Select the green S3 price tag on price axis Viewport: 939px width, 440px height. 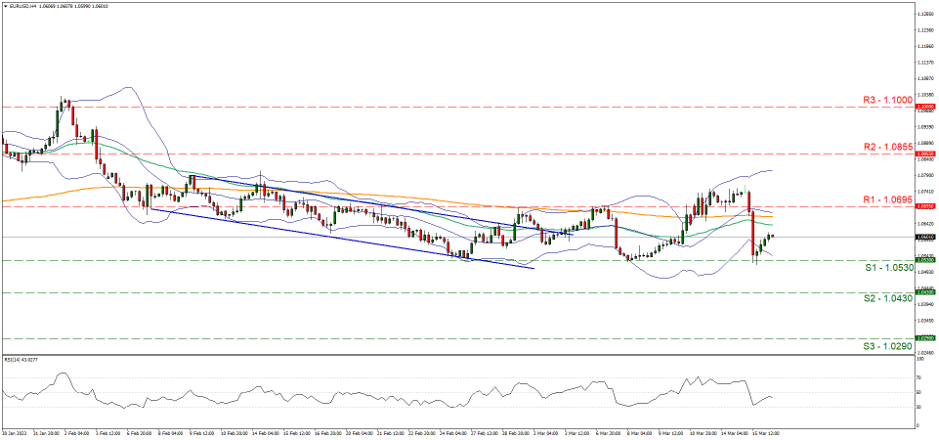tap(927, 338)
